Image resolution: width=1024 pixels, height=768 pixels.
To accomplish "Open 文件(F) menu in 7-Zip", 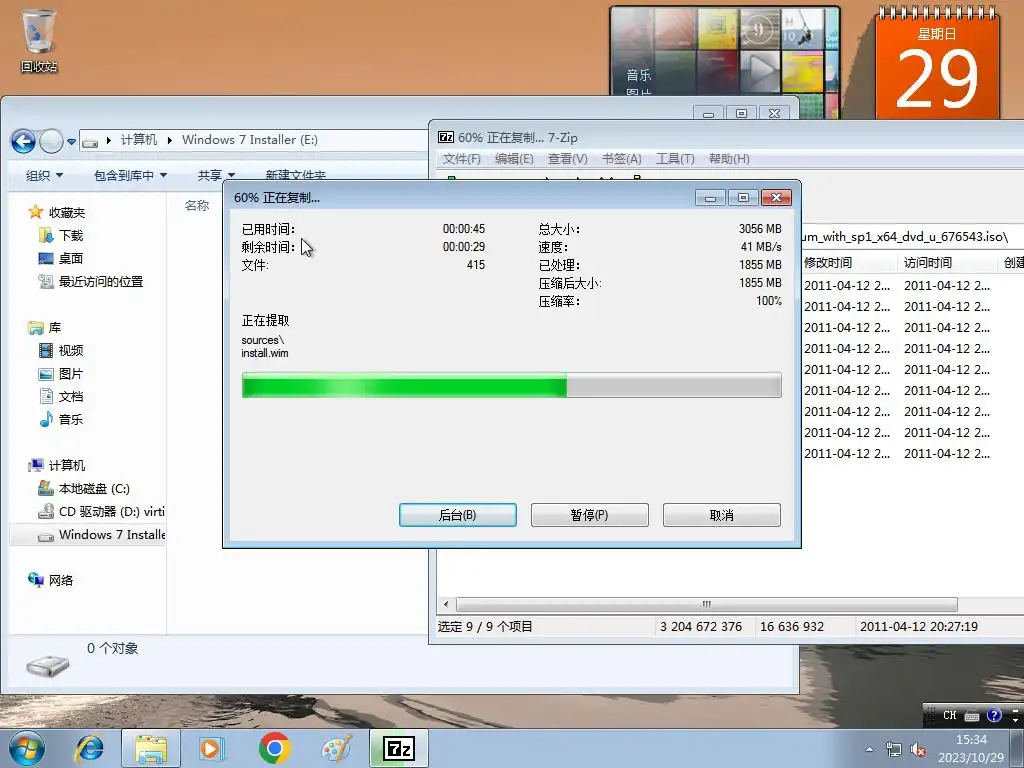I will [461, 159].
